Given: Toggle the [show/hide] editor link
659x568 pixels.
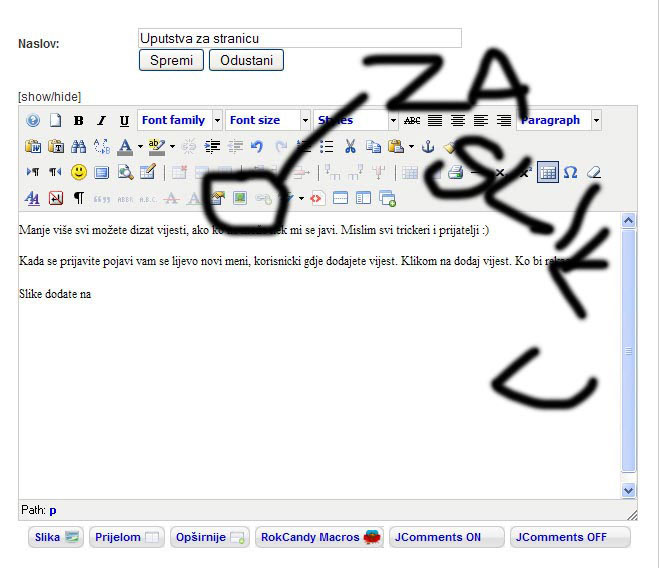Looking at the screenshot, I should [x=49, y=97].
